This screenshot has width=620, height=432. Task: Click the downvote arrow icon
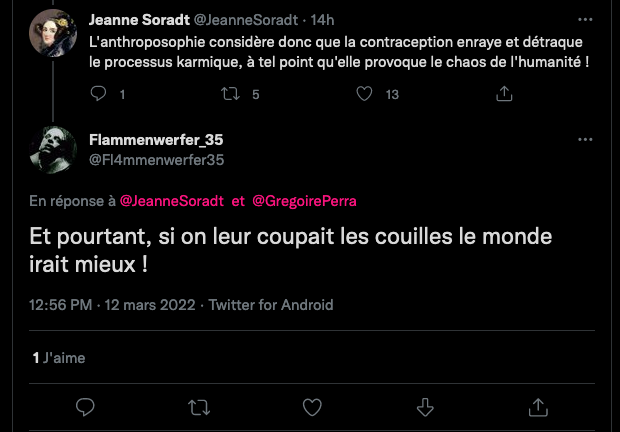425,406
